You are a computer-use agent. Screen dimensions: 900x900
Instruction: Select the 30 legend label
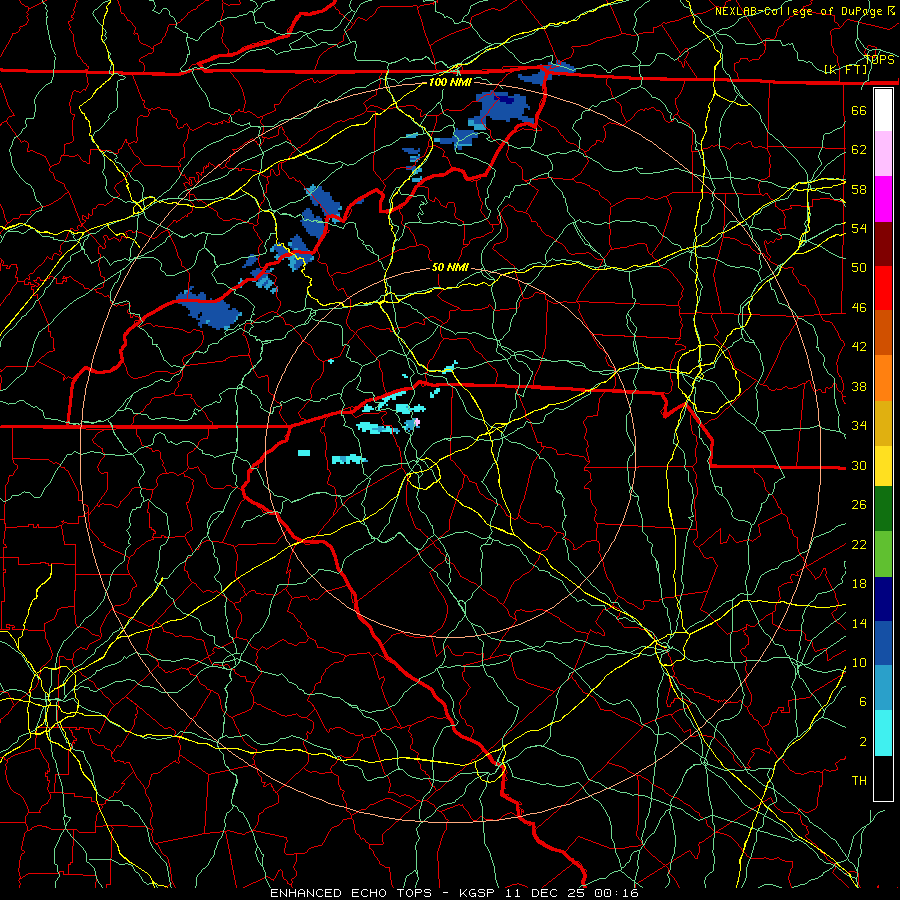point(859,465)
